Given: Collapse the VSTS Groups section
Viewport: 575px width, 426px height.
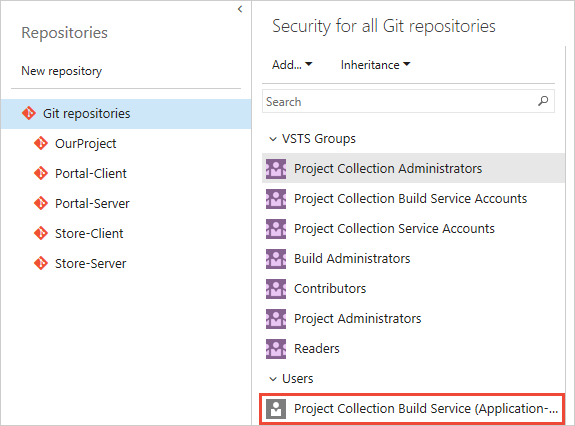Looking at the screenshot, I should [x=273, y=139].
